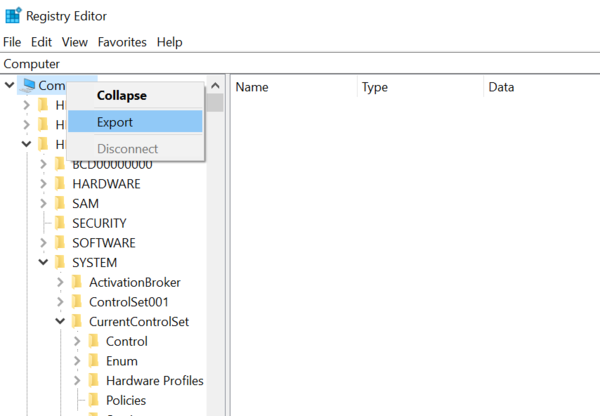This screenshot has height=416, width=600.
Task: Open the View menu
Action: tap(75, 42)
